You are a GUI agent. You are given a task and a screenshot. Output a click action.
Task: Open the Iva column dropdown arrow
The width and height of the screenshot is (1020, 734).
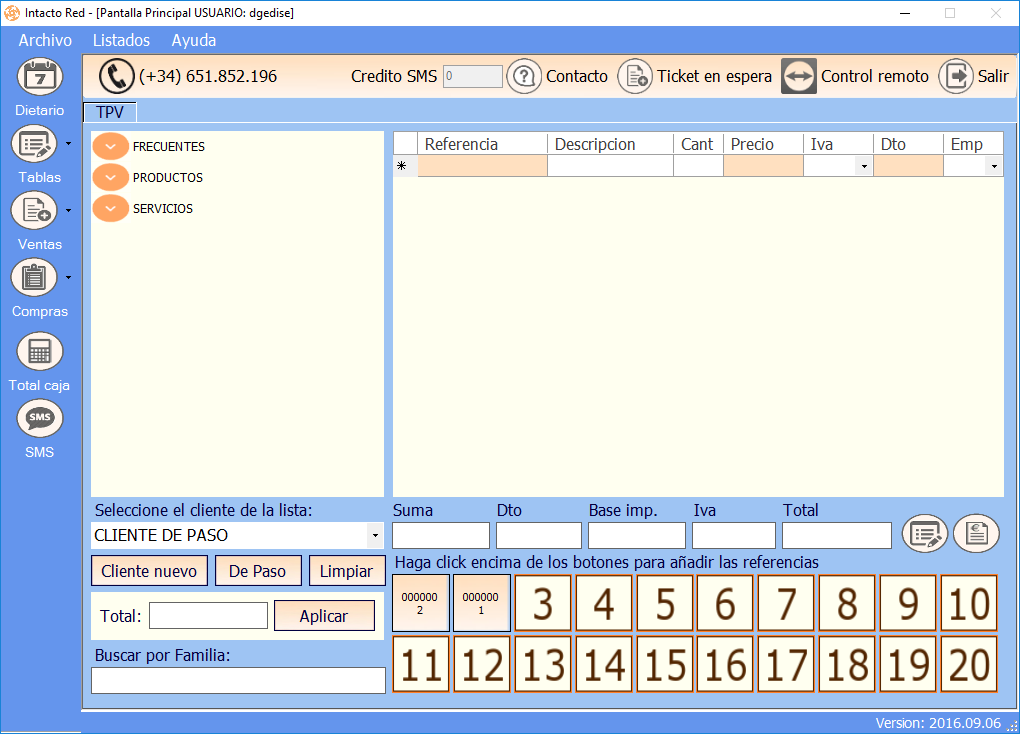coord(864,167)
